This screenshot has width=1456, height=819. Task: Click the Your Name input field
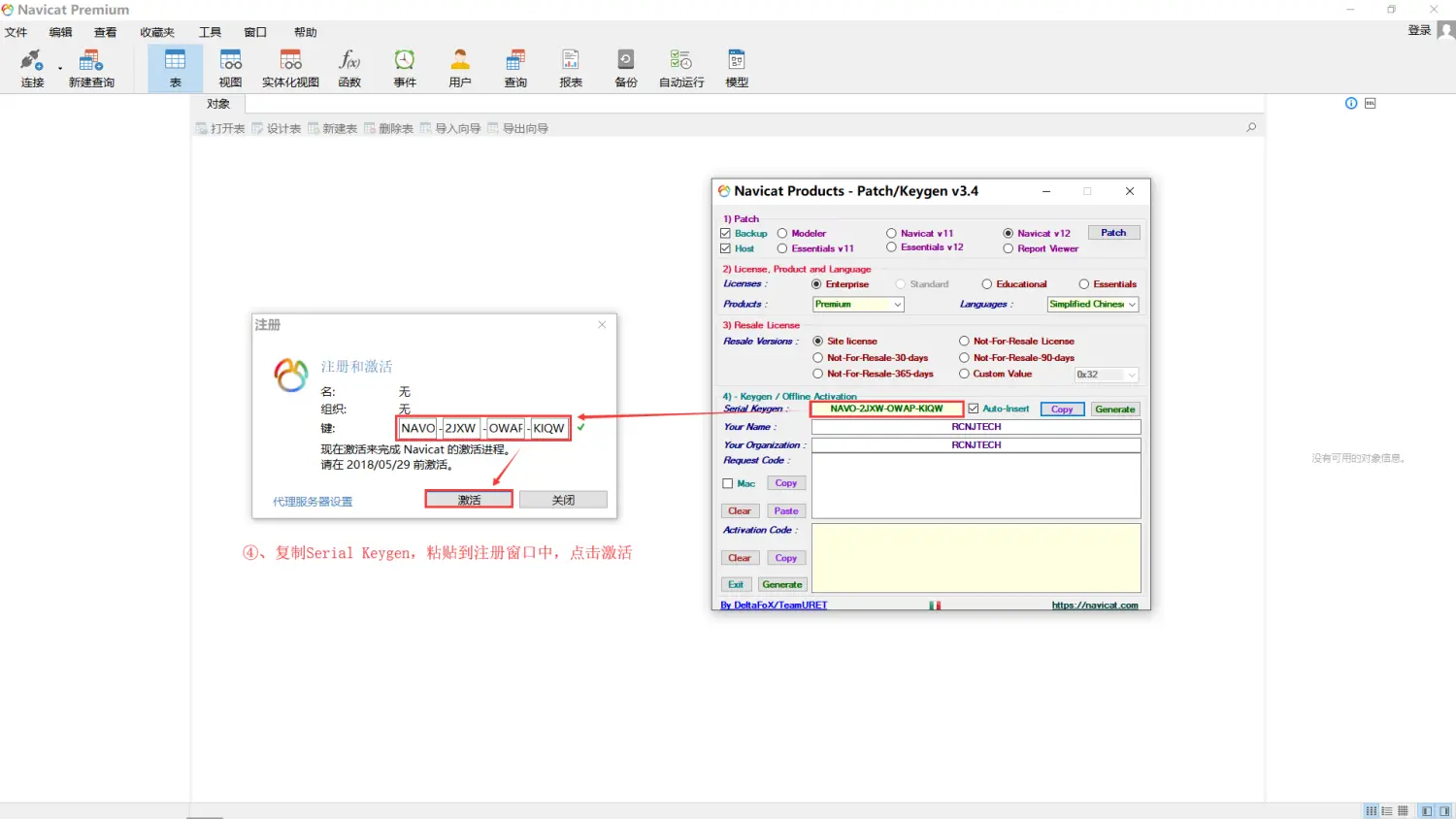(x=976, y=427)
